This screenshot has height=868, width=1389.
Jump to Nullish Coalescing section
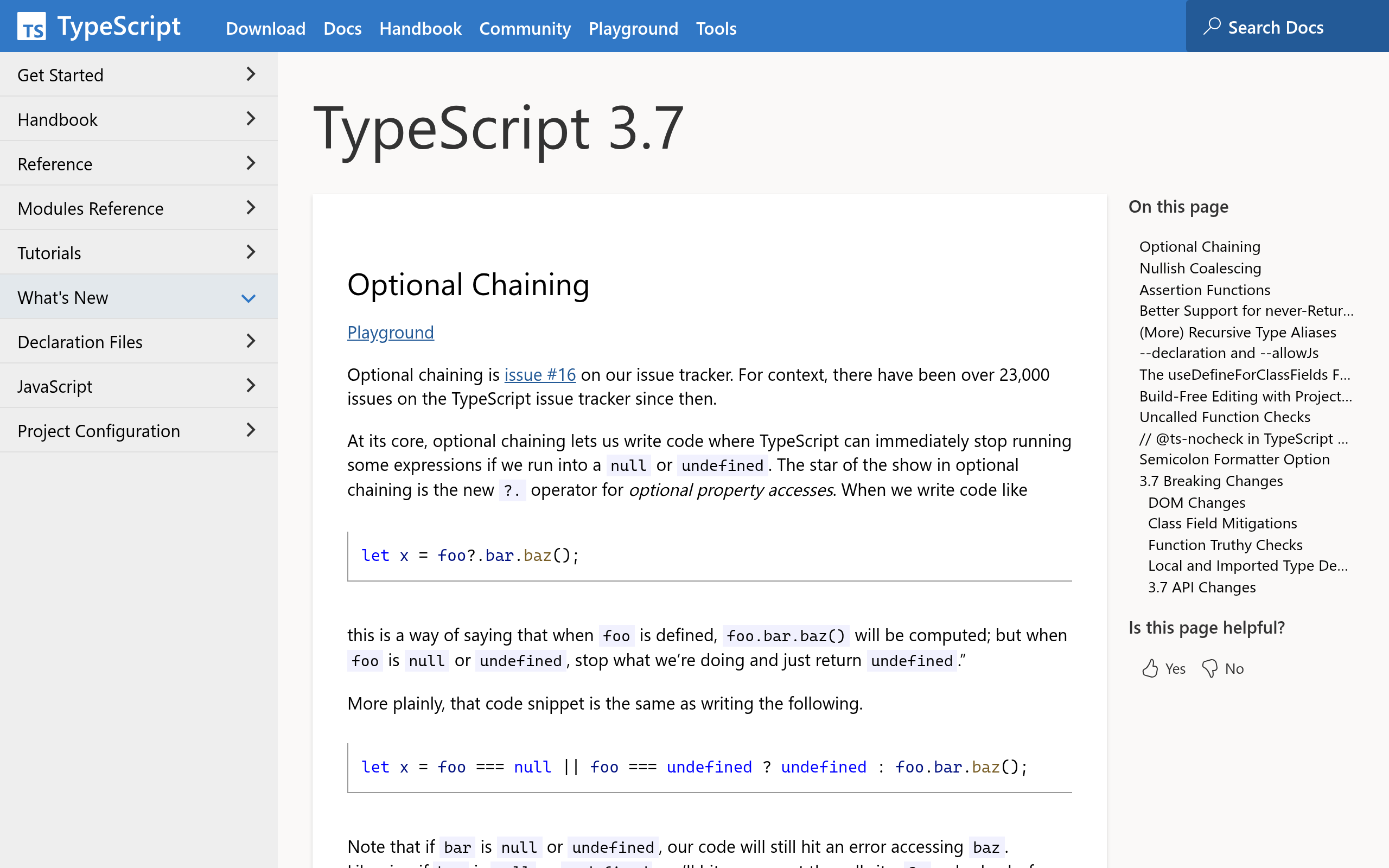(x=1200, y=268)
